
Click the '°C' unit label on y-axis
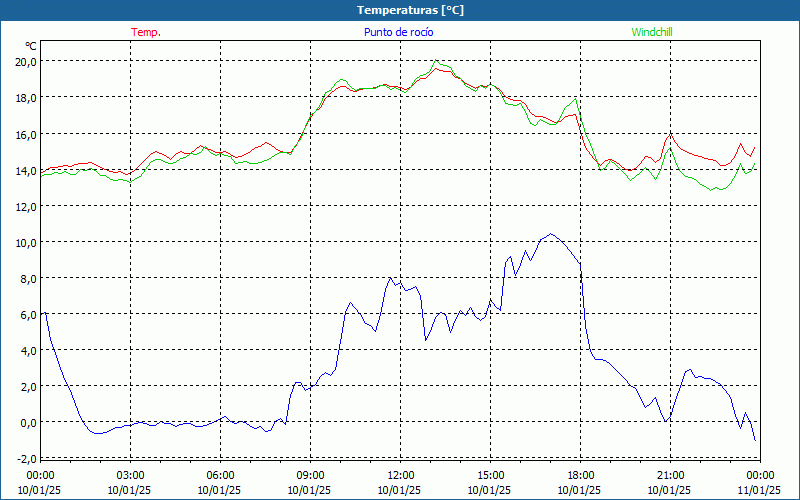point(31,46)
